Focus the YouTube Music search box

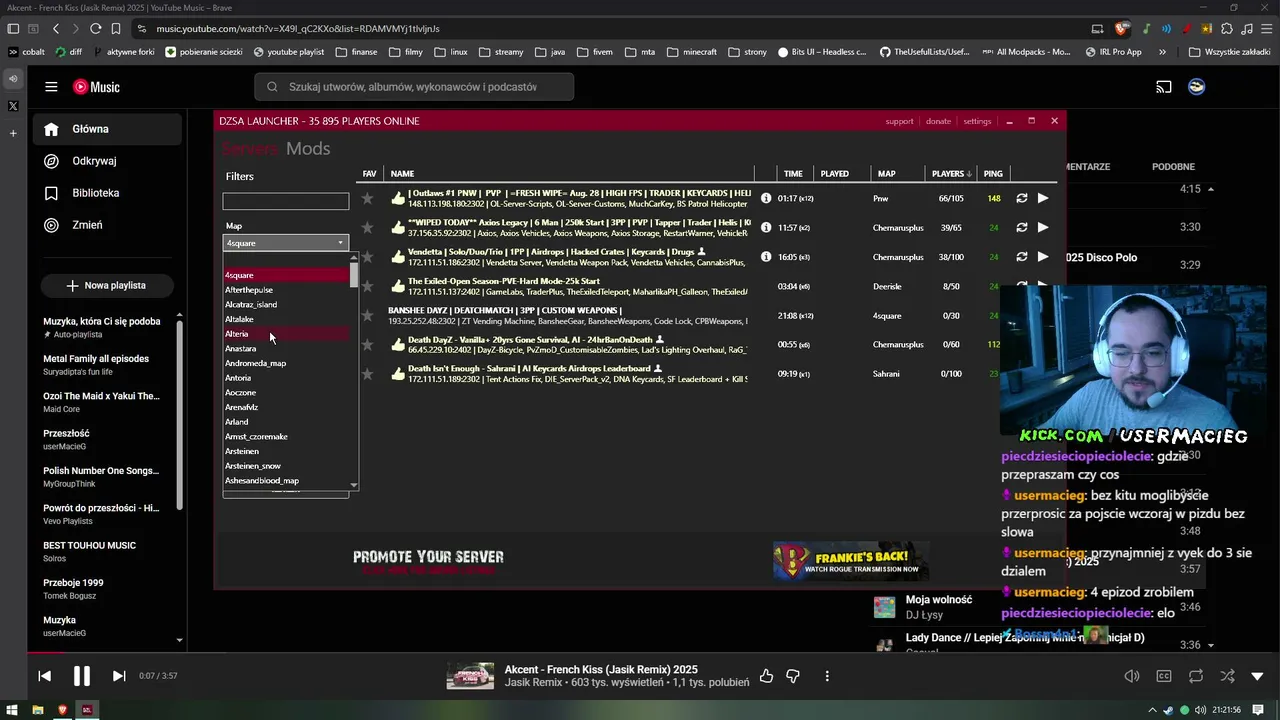point(414,87)
